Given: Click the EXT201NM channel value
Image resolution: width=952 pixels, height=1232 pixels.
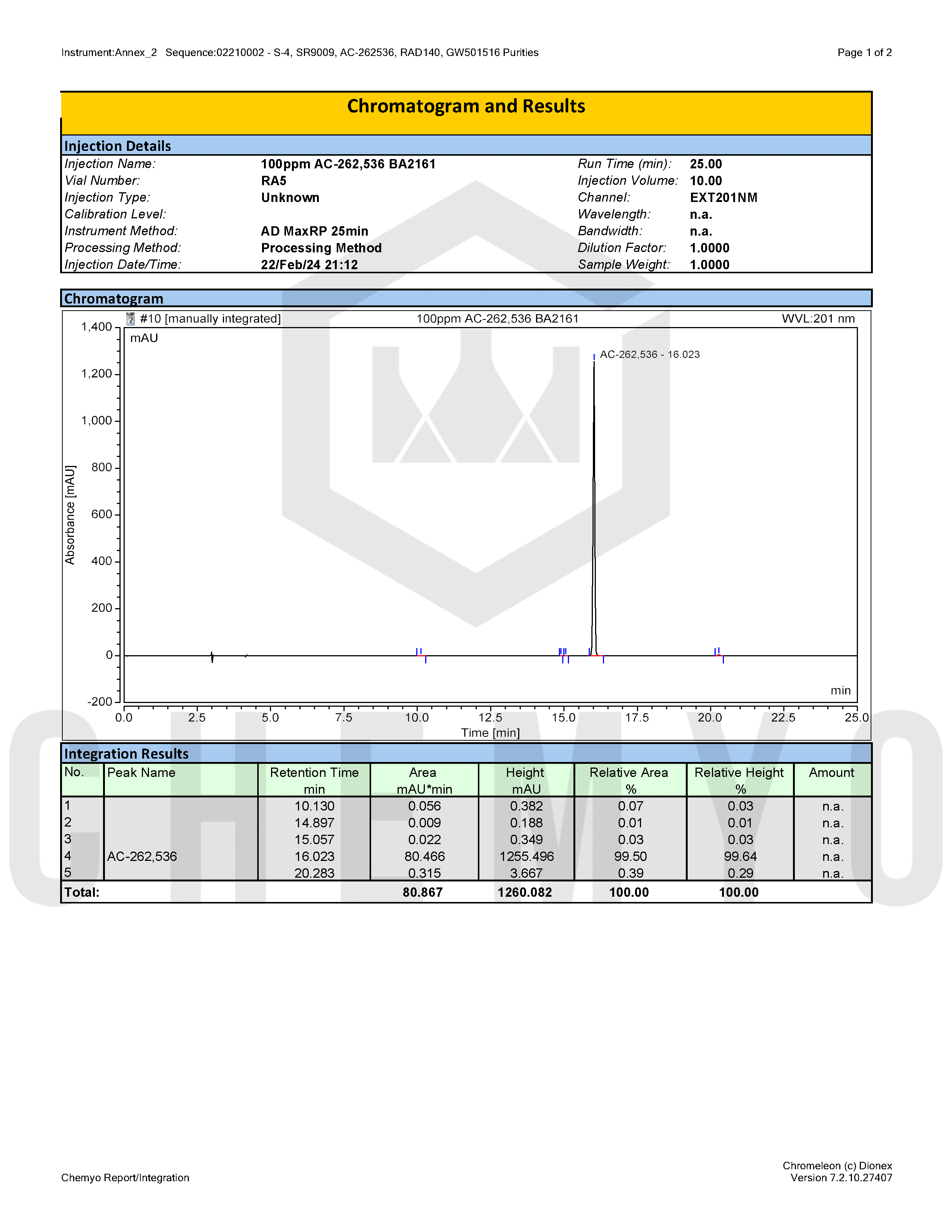Looking at the screenshot, I should (724, 197).
